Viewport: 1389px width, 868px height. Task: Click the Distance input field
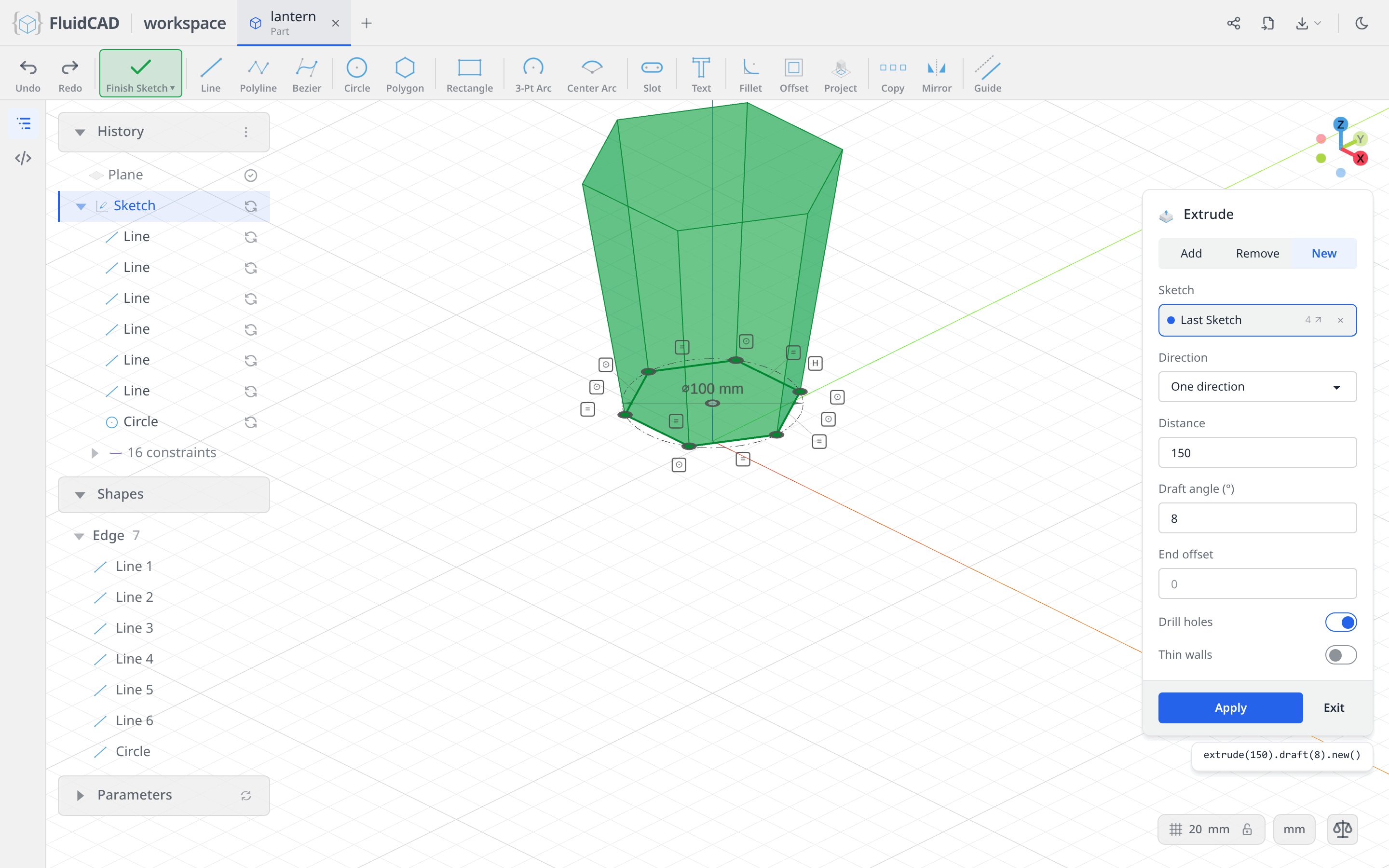pos(1257,453)
